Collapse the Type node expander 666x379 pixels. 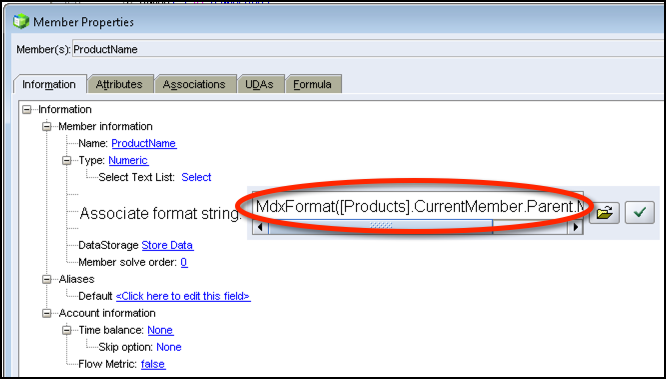pyautogui.click(x=67, y=161)
